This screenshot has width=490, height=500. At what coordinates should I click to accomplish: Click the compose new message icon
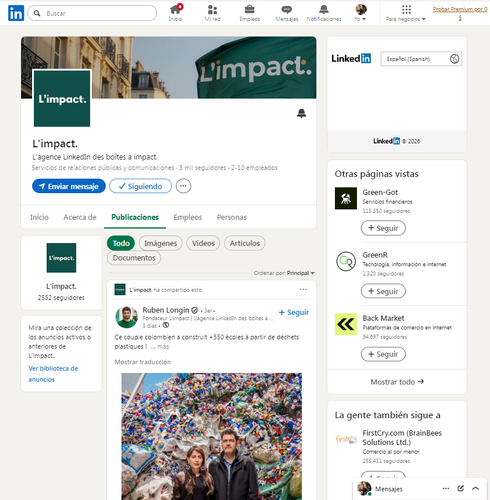461,489
